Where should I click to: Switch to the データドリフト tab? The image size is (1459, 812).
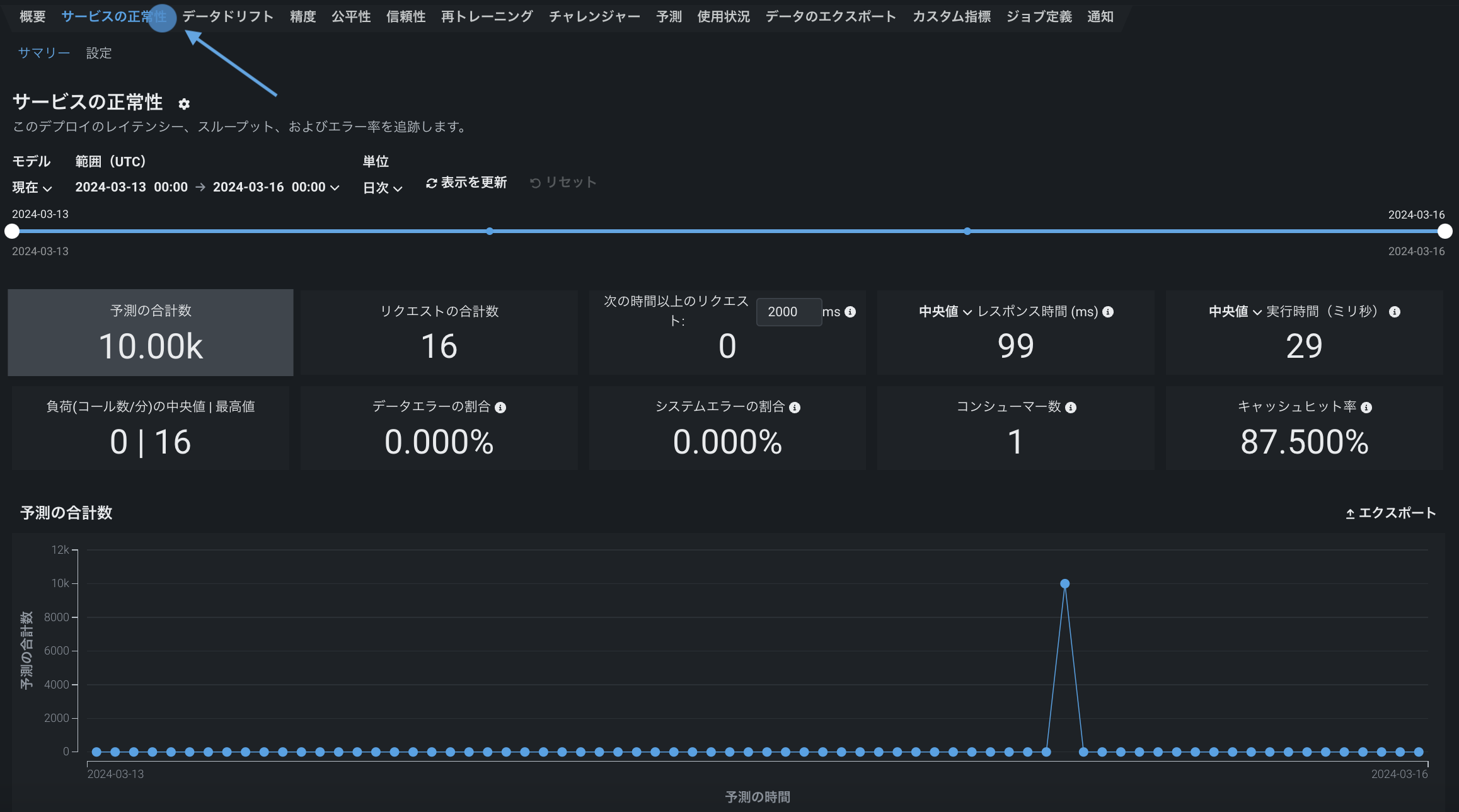[228, 17]
